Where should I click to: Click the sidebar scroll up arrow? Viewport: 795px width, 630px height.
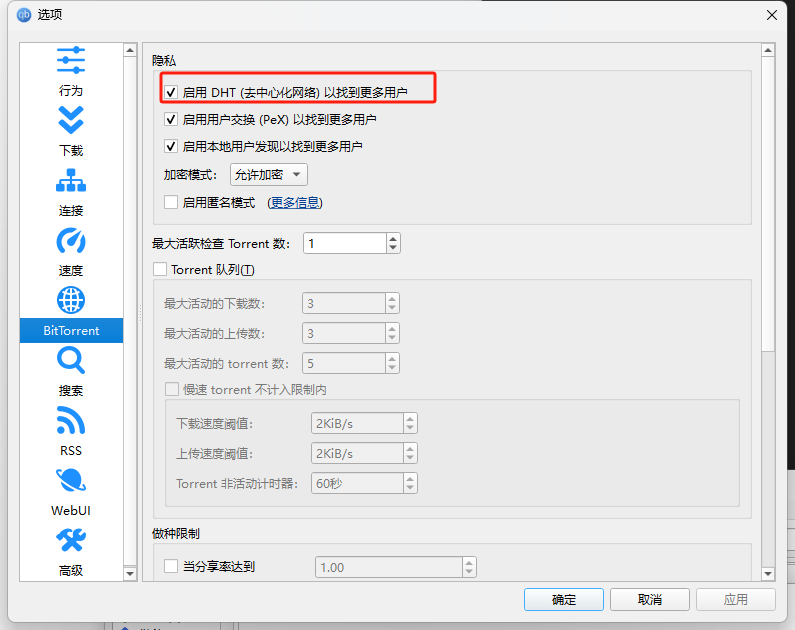point(130,50)
